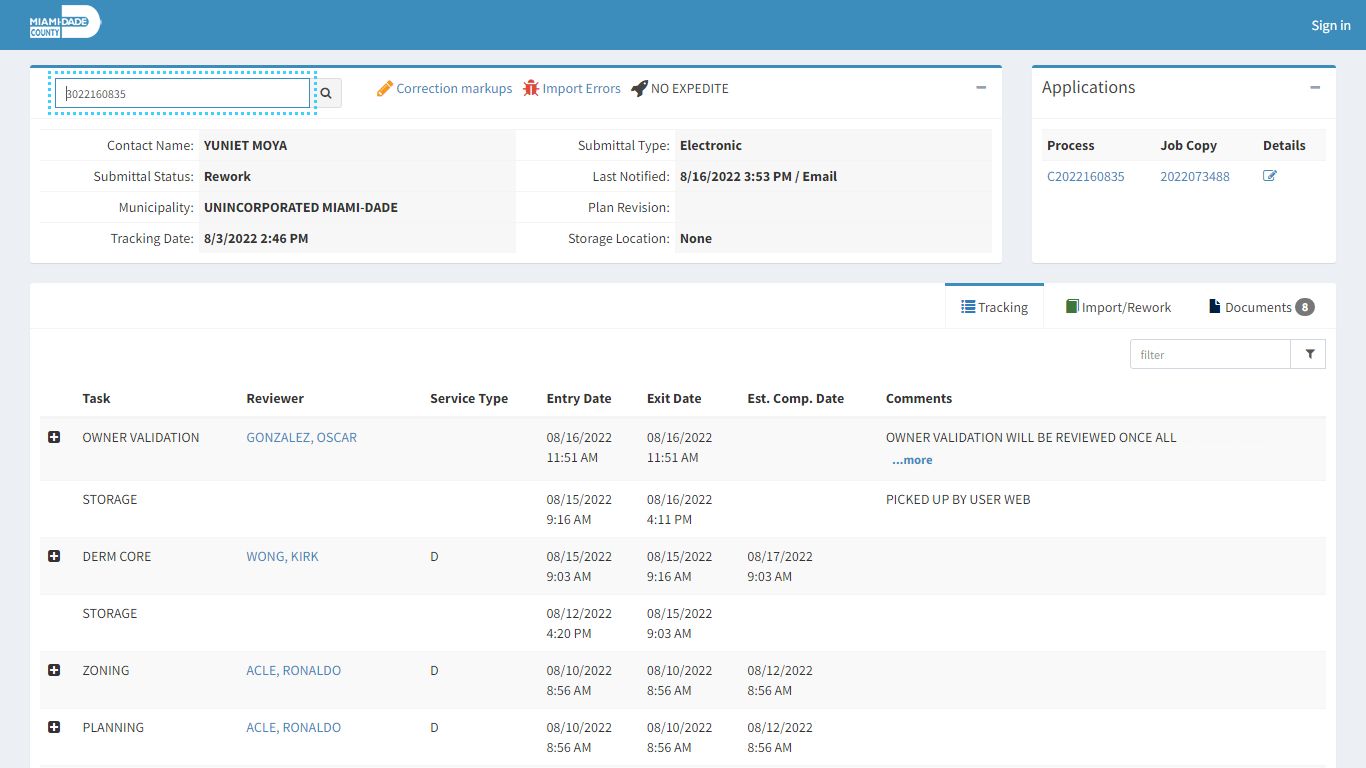Click the Documents count badge 8
The width and height of the screenshot is (1366, 768).
tap(1305, 307)
